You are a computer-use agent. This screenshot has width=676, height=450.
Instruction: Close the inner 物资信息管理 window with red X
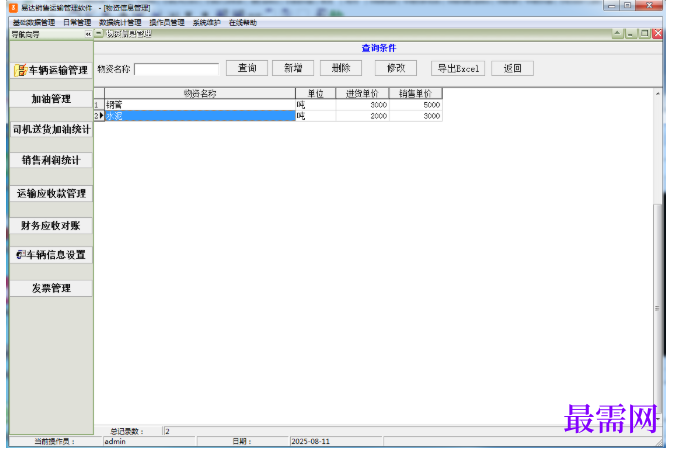(657, 34)
